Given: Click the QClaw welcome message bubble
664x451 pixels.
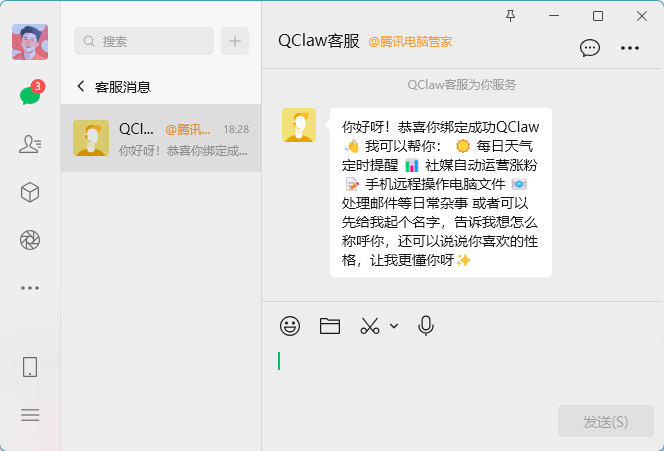Looking at the screenshot, I should 441,193.
